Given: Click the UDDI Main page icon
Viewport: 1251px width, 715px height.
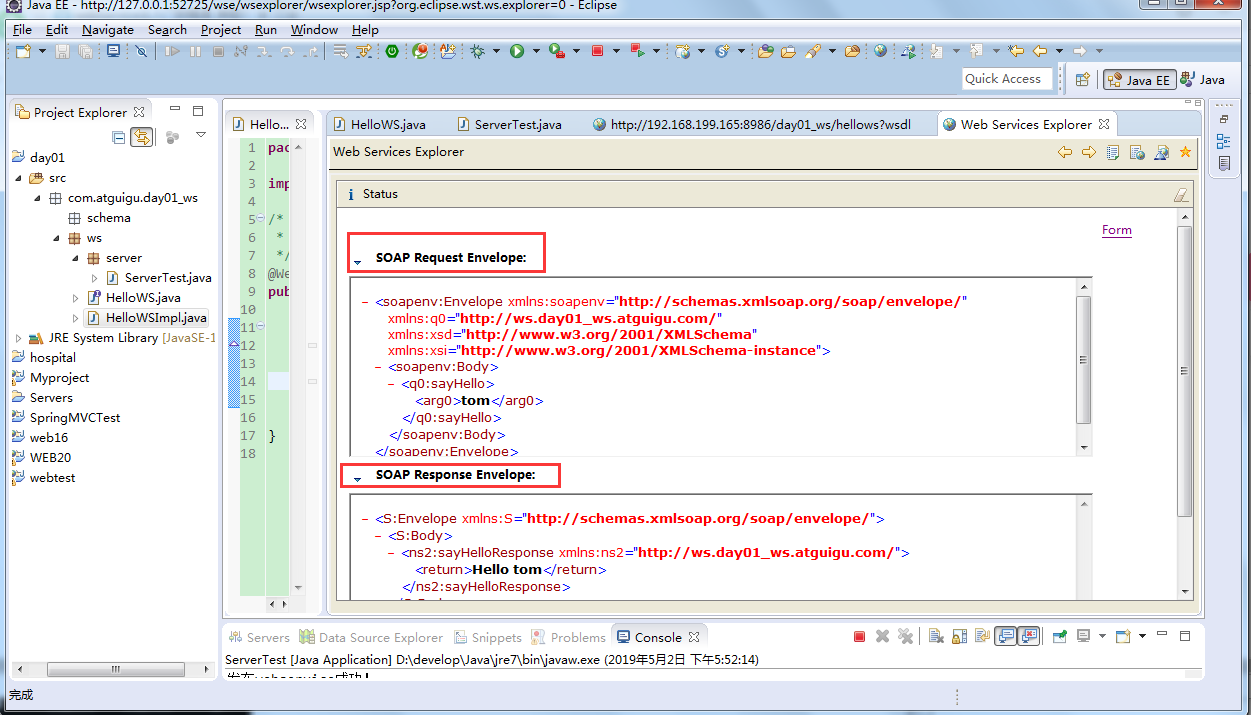Looking at the screenshot, I should point(1113,153).
